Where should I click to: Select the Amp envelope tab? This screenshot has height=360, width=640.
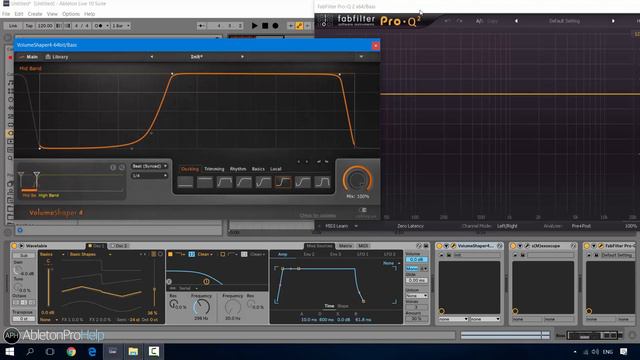click(x=282, y=254)
